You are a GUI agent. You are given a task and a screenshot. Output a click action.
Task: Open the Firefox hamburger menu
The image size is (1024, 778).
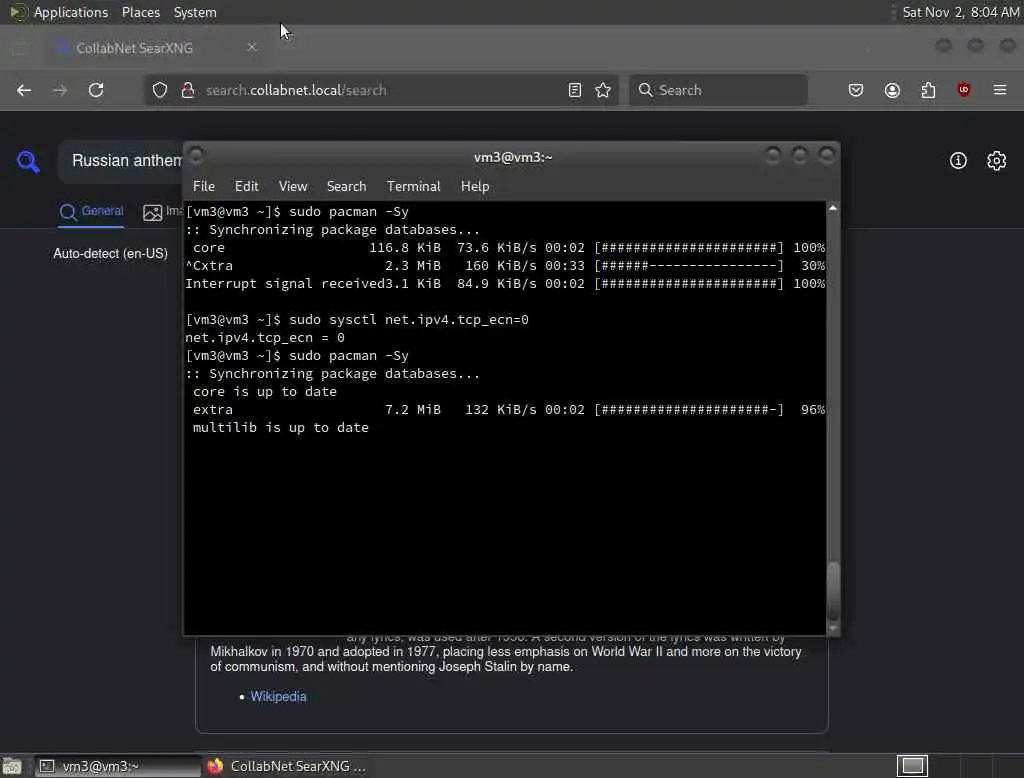coord(1000,89)
